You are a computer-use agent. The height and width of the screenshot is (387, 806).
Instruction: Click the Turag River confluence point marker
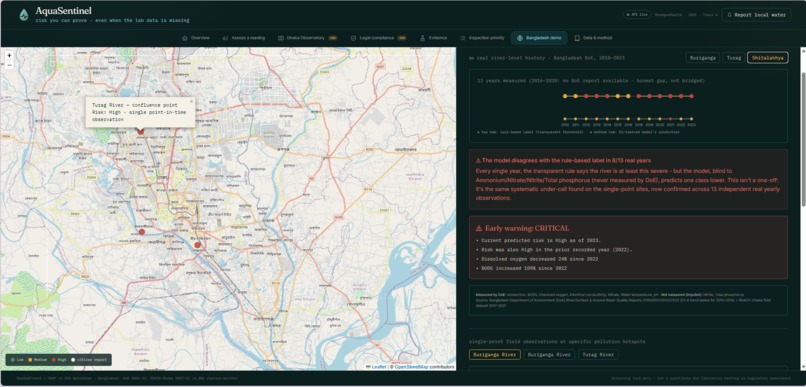pos(140,132)
